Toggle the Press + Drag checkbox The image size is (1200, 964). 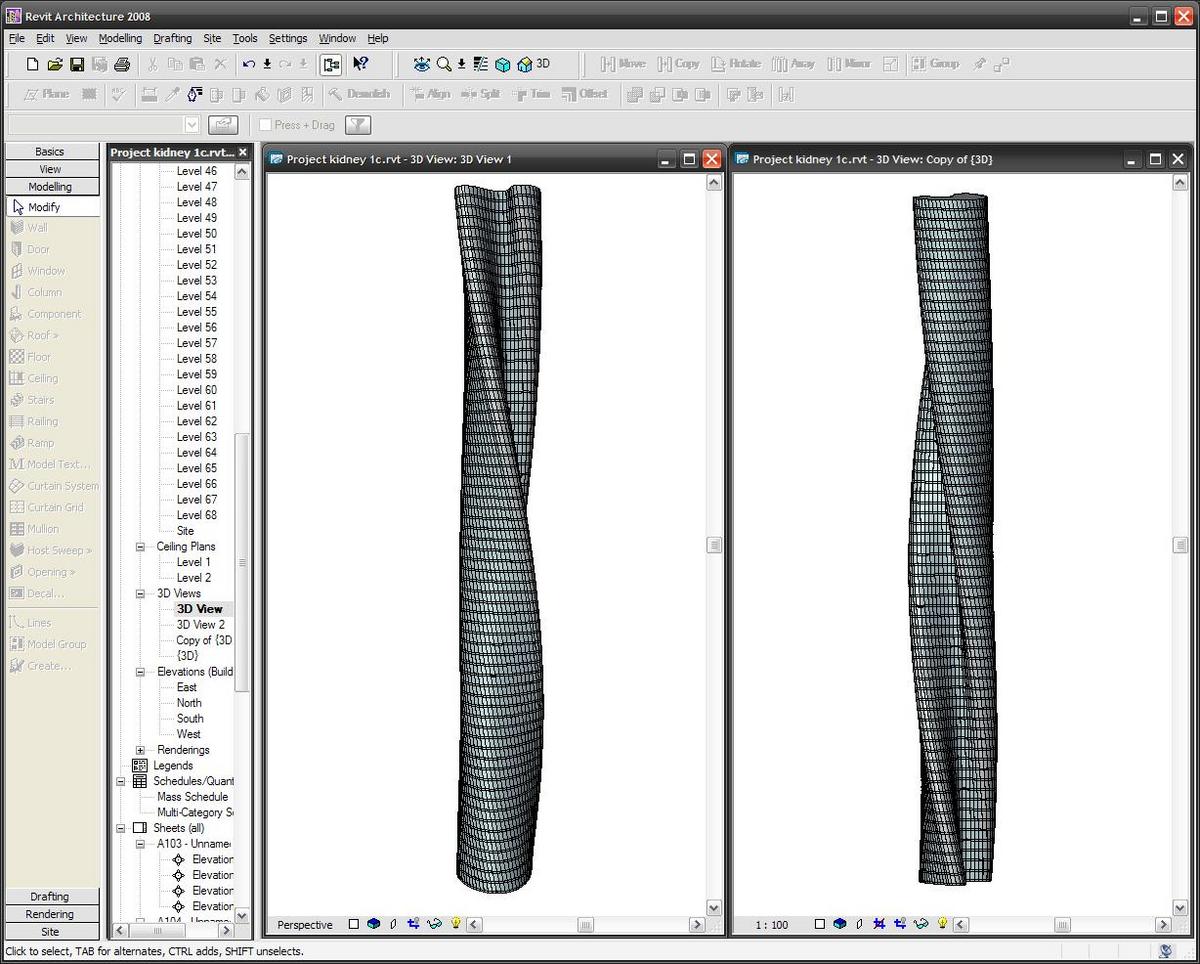click(265, 125)
